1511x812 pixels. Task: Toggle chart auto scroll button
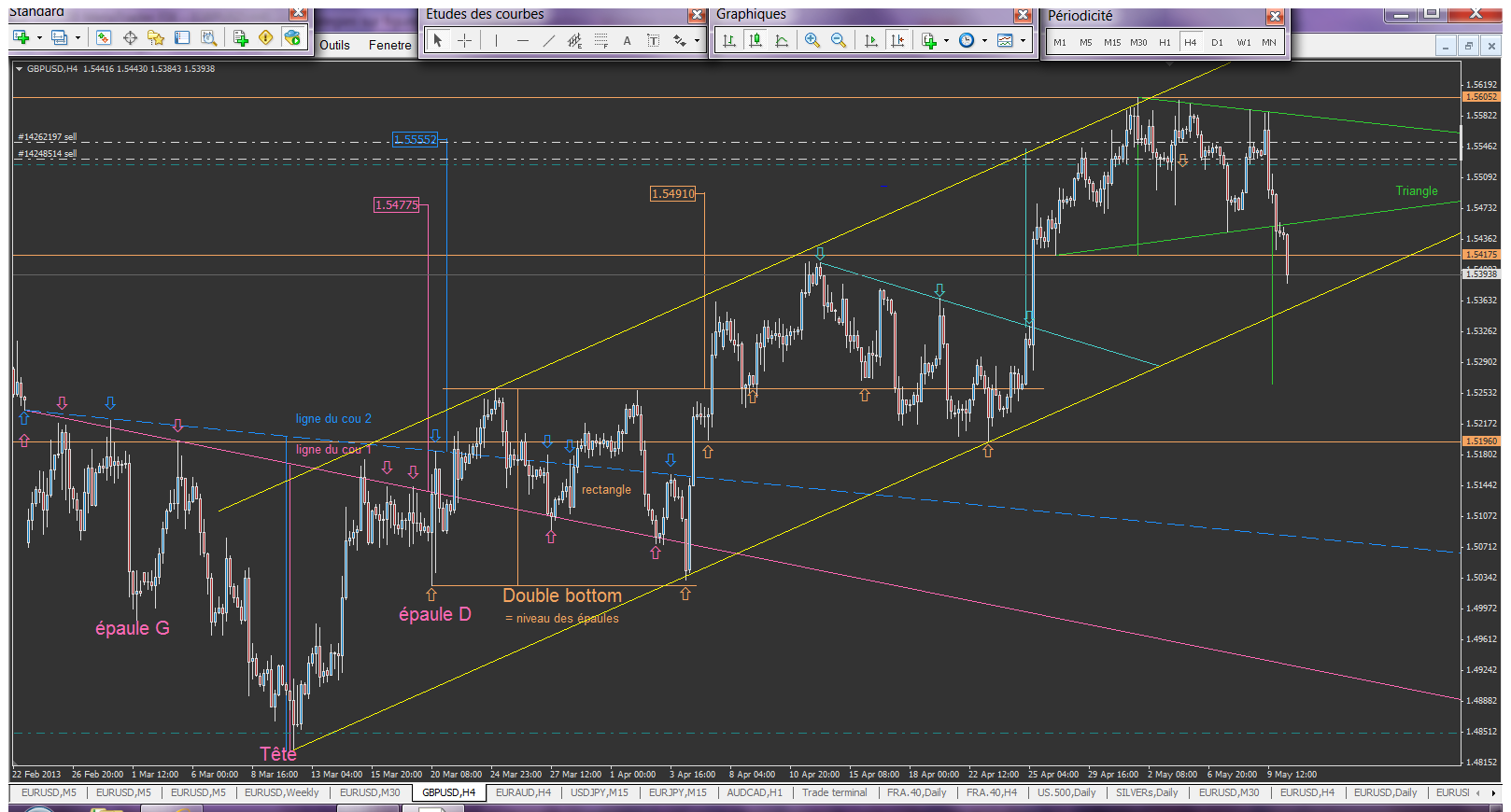[x=870, y=40]
